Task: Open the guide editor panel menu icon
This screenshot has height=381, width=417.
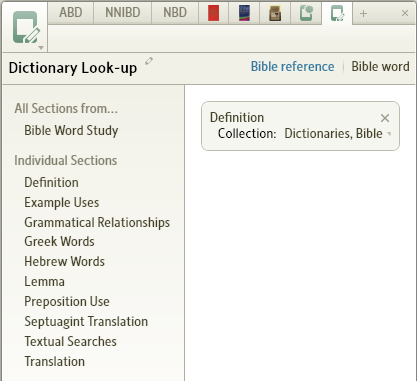Action: (26, 28)
